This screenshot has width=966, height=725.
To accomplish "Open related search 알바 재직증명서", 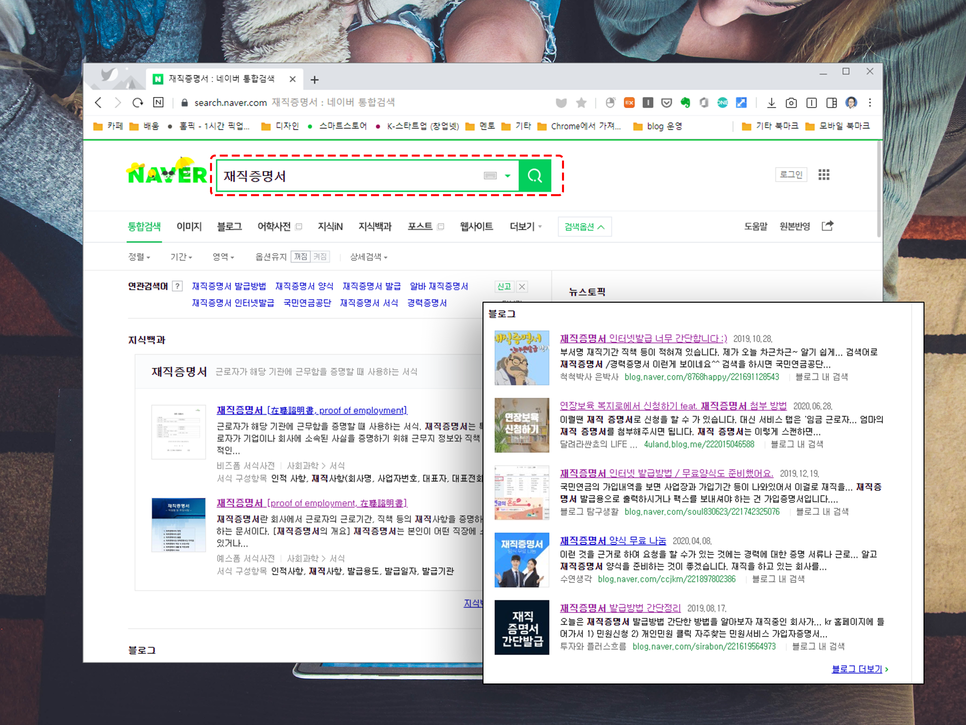I will tap(439, 286).
